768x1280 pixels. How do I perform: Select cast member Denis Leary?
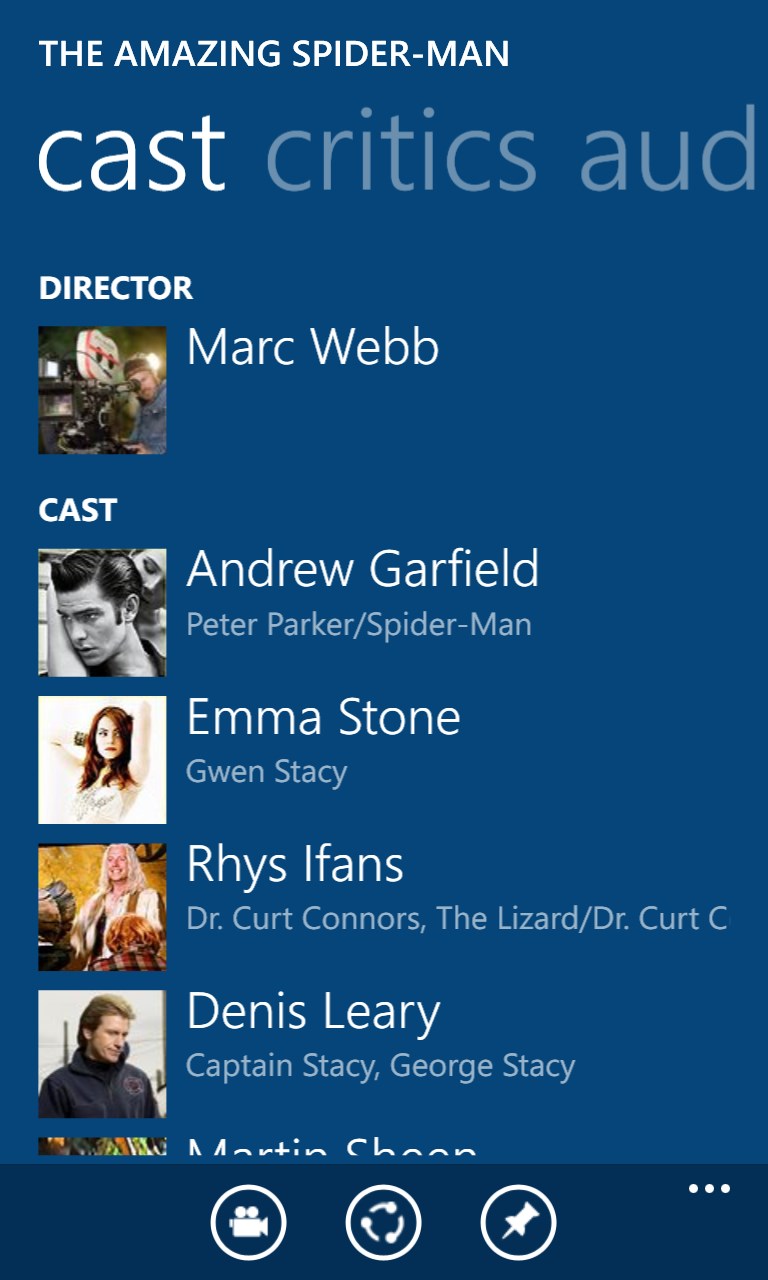click(313, 1013)
